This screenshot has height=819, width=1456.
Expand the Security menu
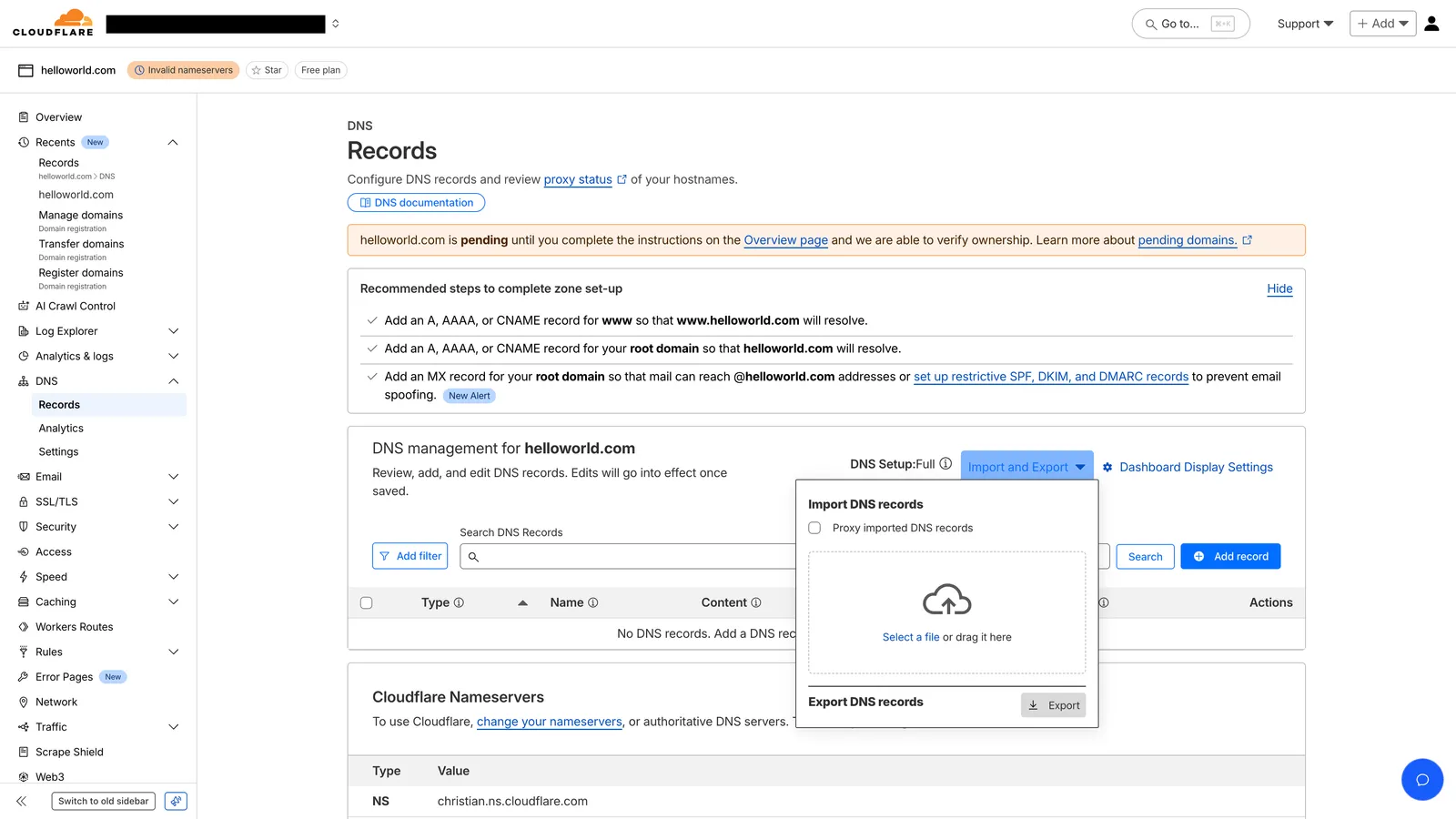173,527
